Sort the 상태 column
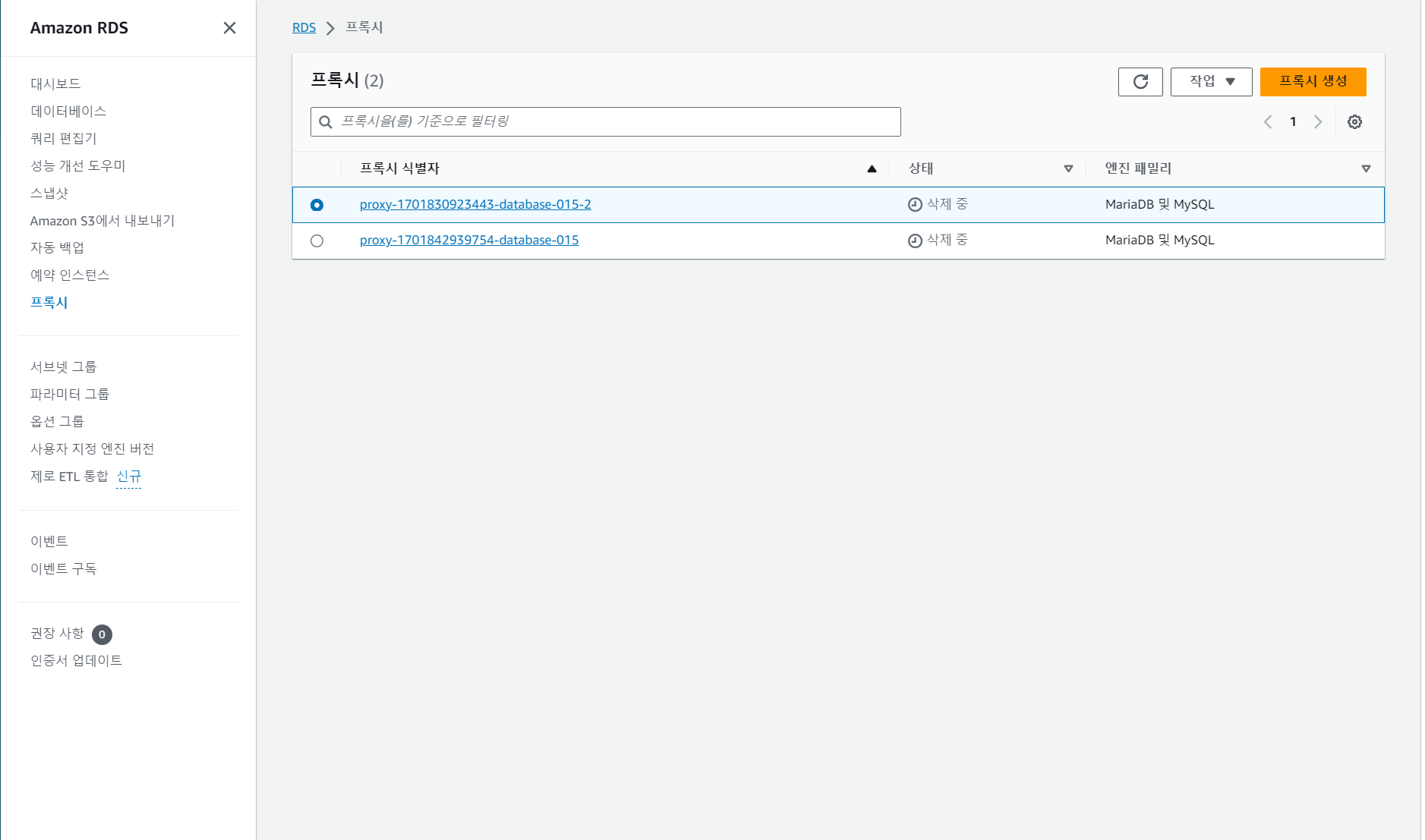This screenshot has height=840, width=1425. tap(1068, 168)
